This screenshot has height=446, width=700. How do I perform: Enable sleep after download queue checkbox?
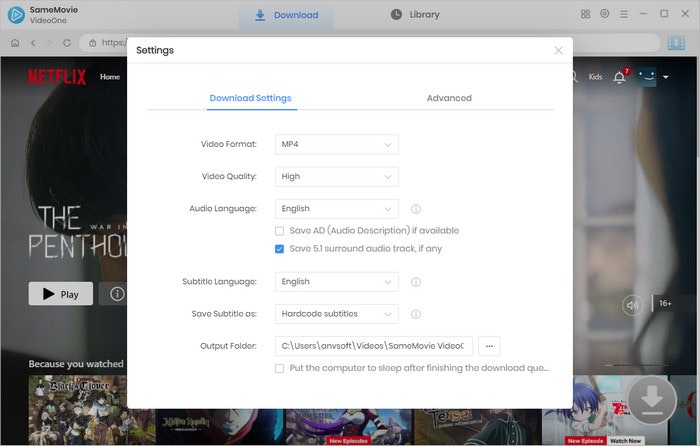click(x=279, y=368)
